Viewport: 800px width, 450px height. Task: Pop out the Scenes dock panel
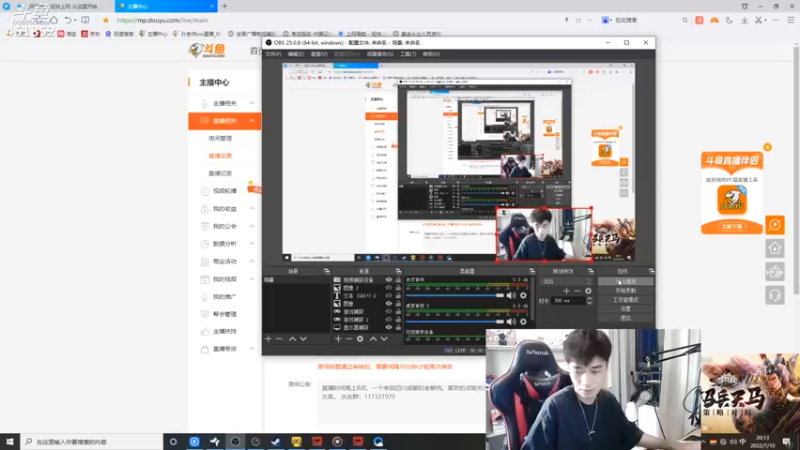point(327,271)
